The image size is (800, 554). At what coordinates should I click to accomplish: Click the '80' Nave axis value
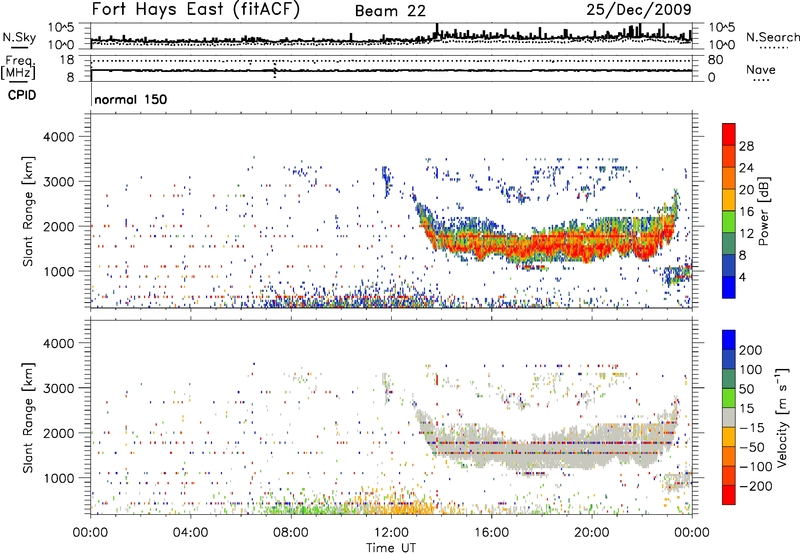[x=715, y=60]
